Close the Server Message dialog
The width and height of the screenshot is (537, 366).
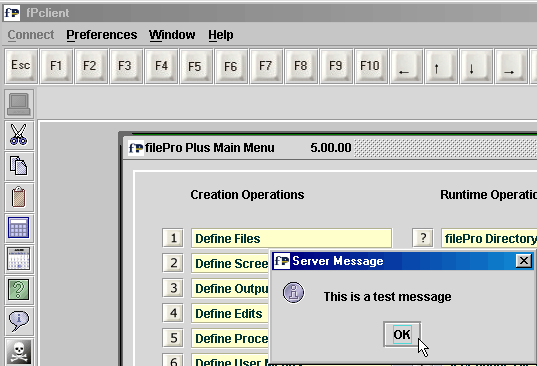point(524,261)
